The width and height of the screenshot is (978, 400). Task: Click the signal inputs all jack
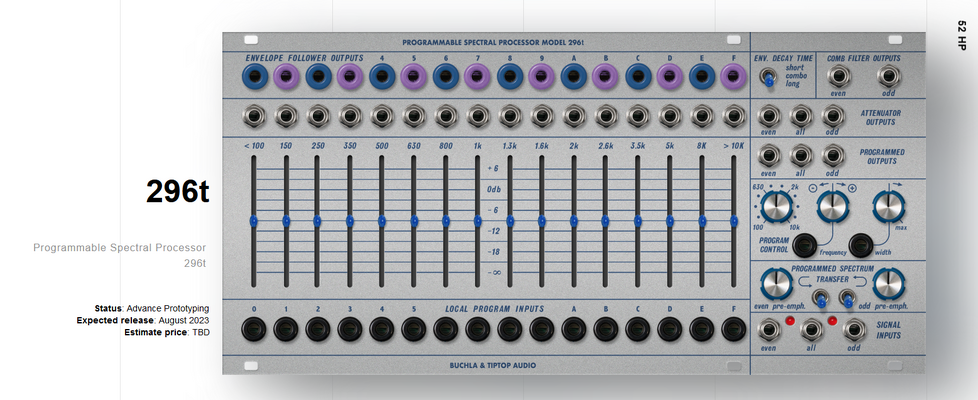[811, 329]
